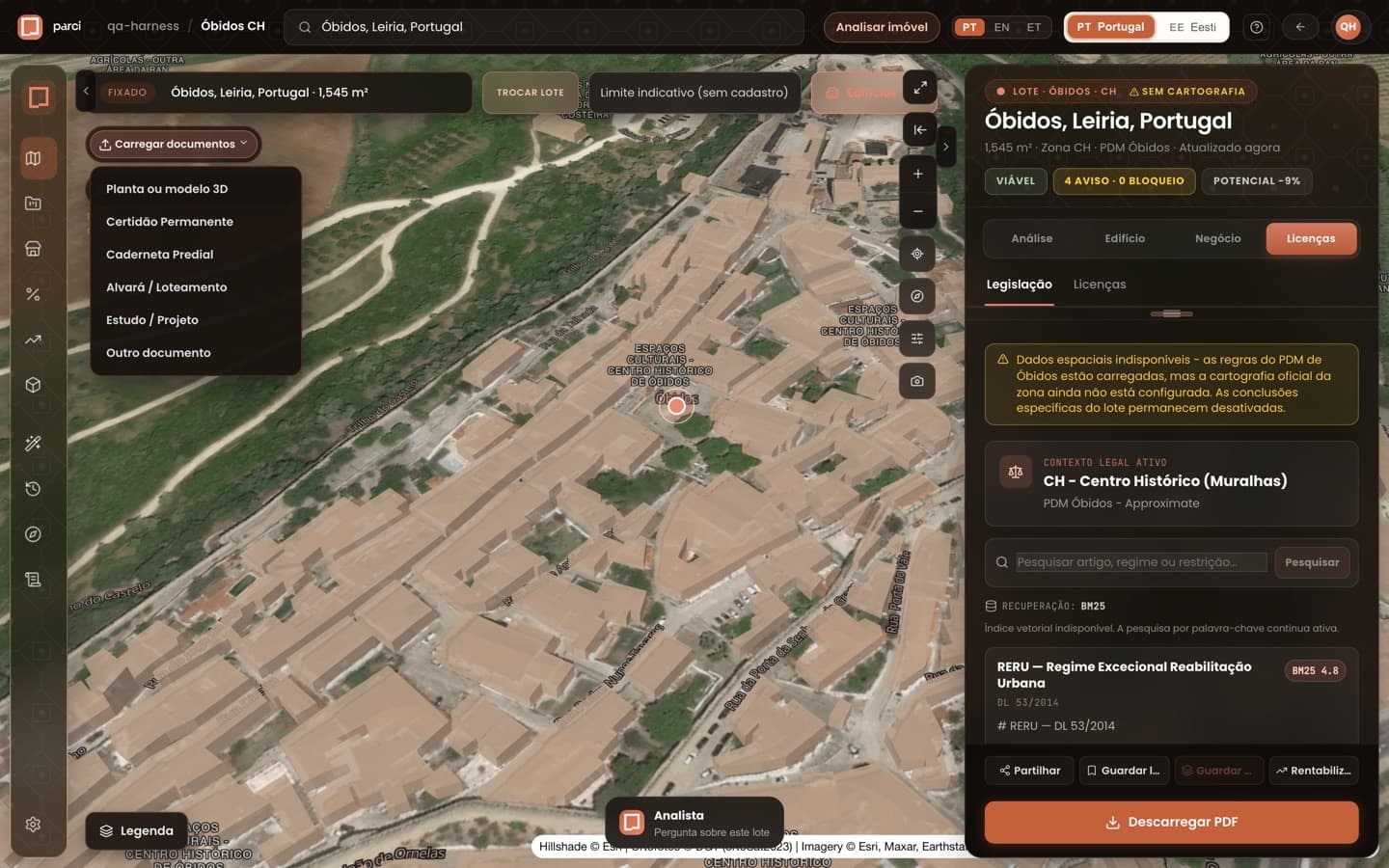This screenshot has height=868, width=1389.
Task: Select the orange Licenças main tab
Action: pos(1311,238)
